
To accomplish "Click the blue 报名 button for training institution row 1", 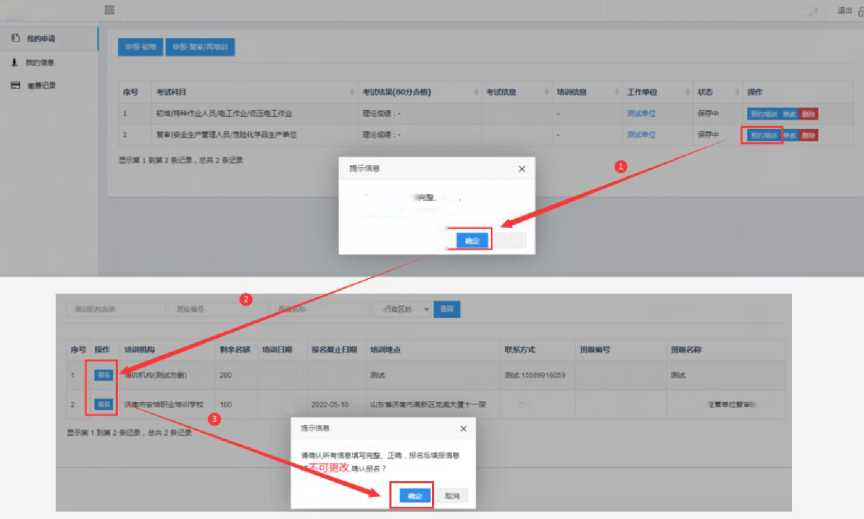I will (104, 375).
